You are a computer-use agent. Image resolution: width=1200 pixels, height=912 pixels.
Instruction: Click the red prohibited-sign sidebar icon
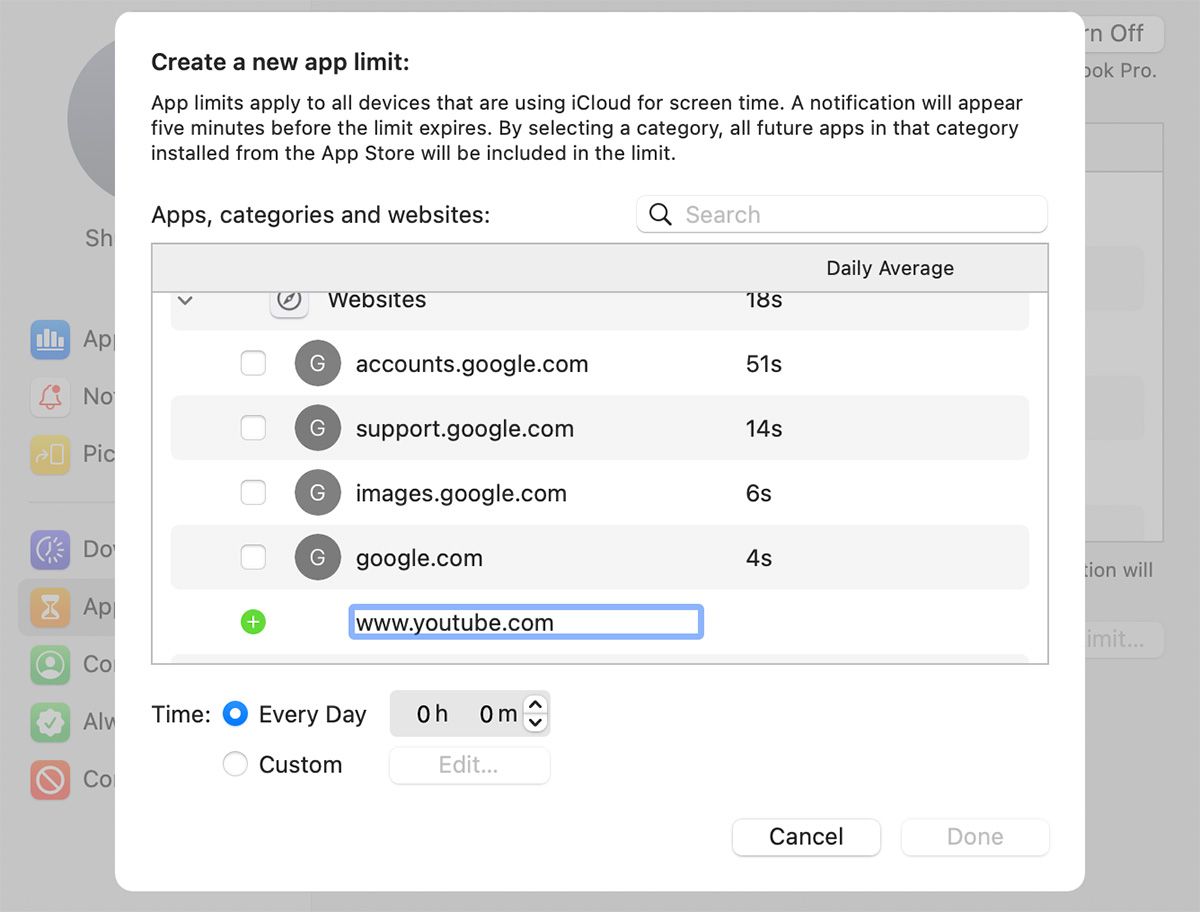point(50,779)
